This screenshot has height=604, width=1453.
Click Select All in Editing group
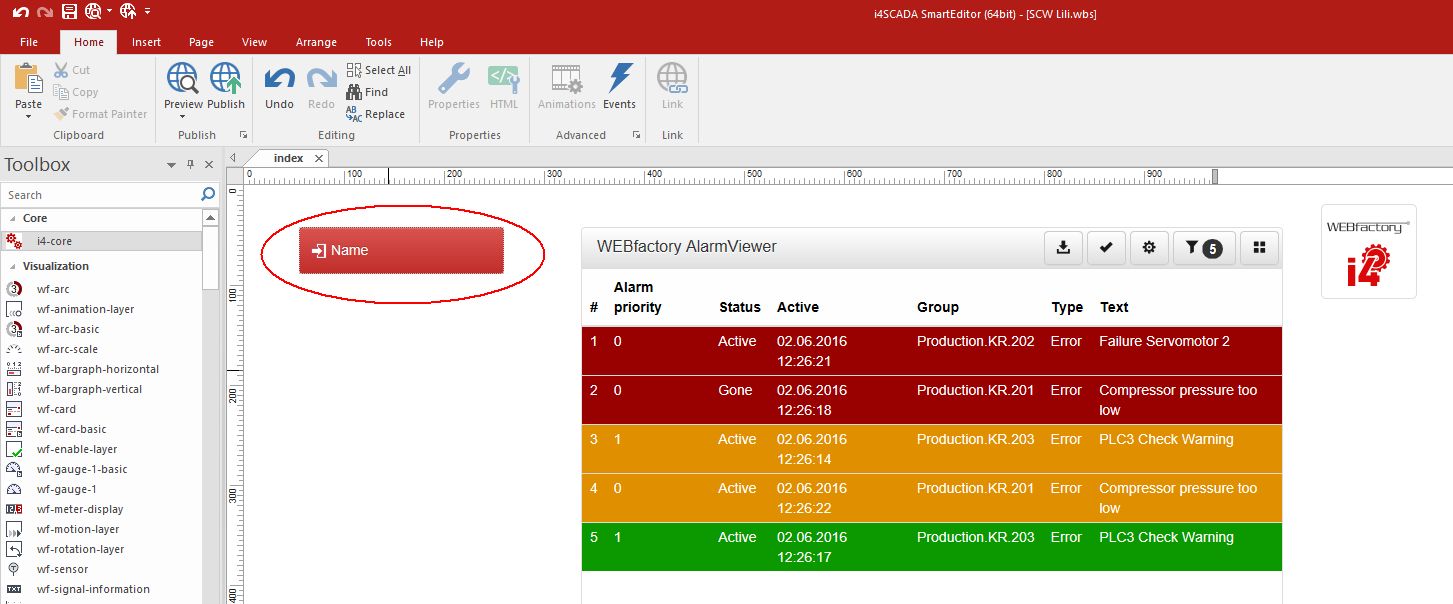point(379,70)
